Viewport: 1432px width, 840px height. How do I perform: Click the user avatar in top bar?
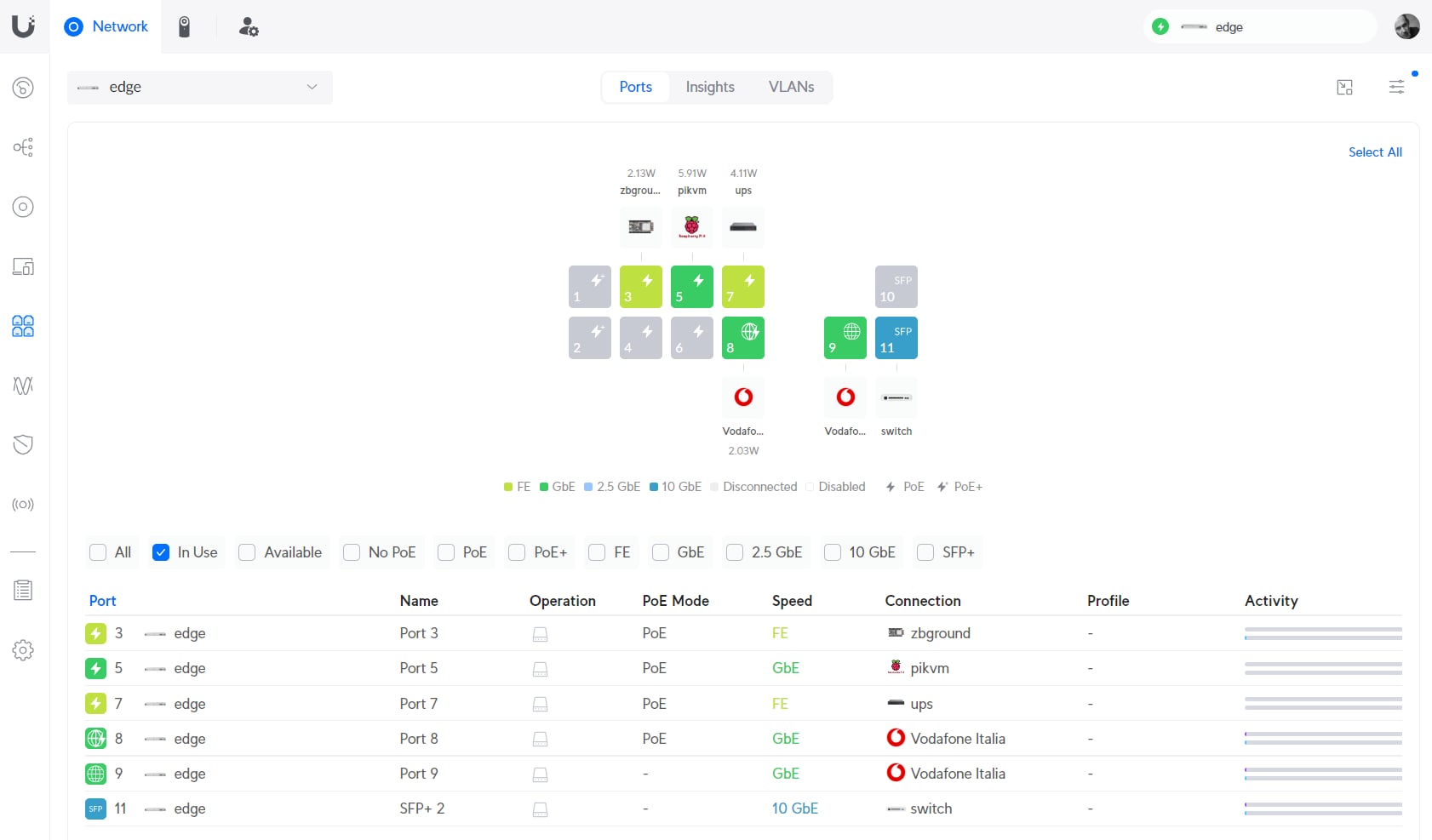pos(1406,26)
